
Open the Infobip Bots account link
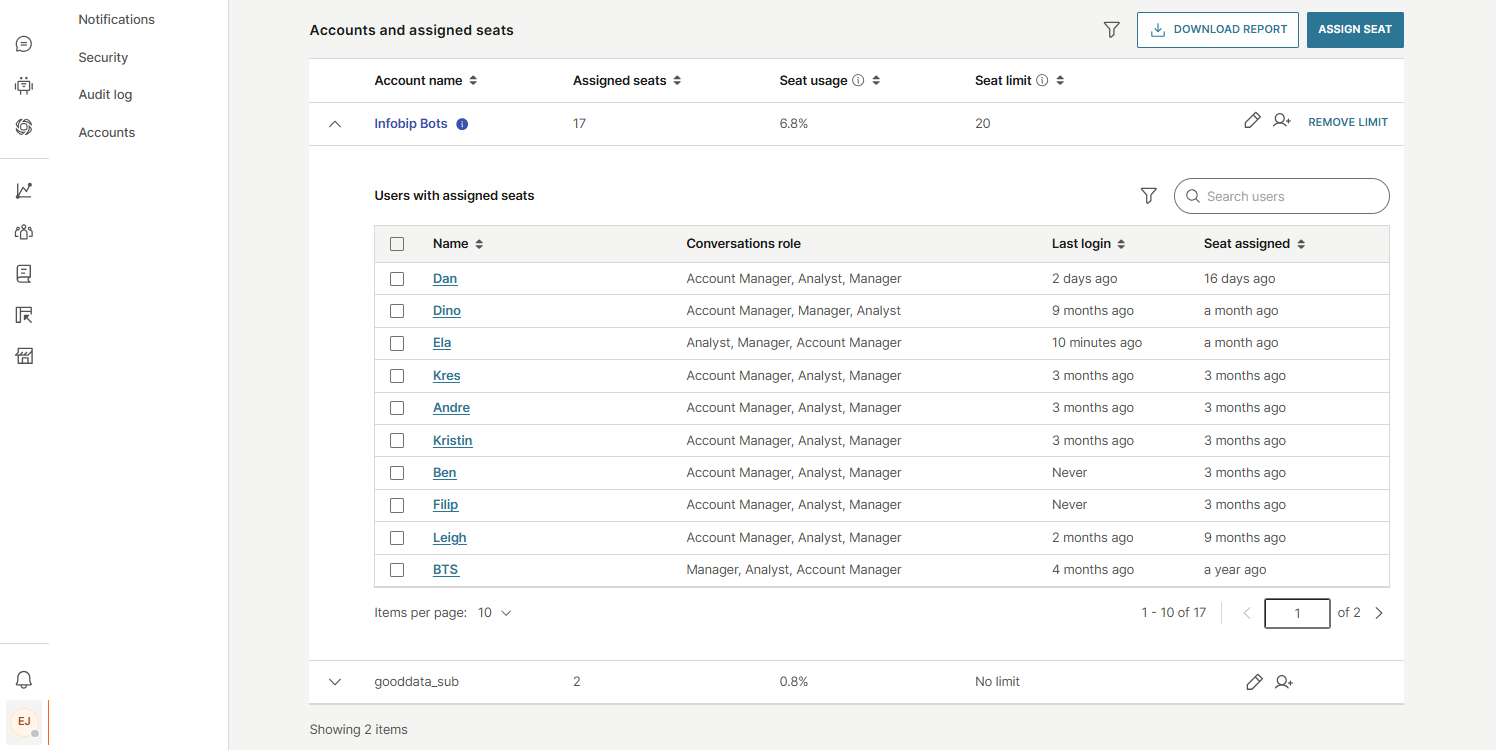411,124
